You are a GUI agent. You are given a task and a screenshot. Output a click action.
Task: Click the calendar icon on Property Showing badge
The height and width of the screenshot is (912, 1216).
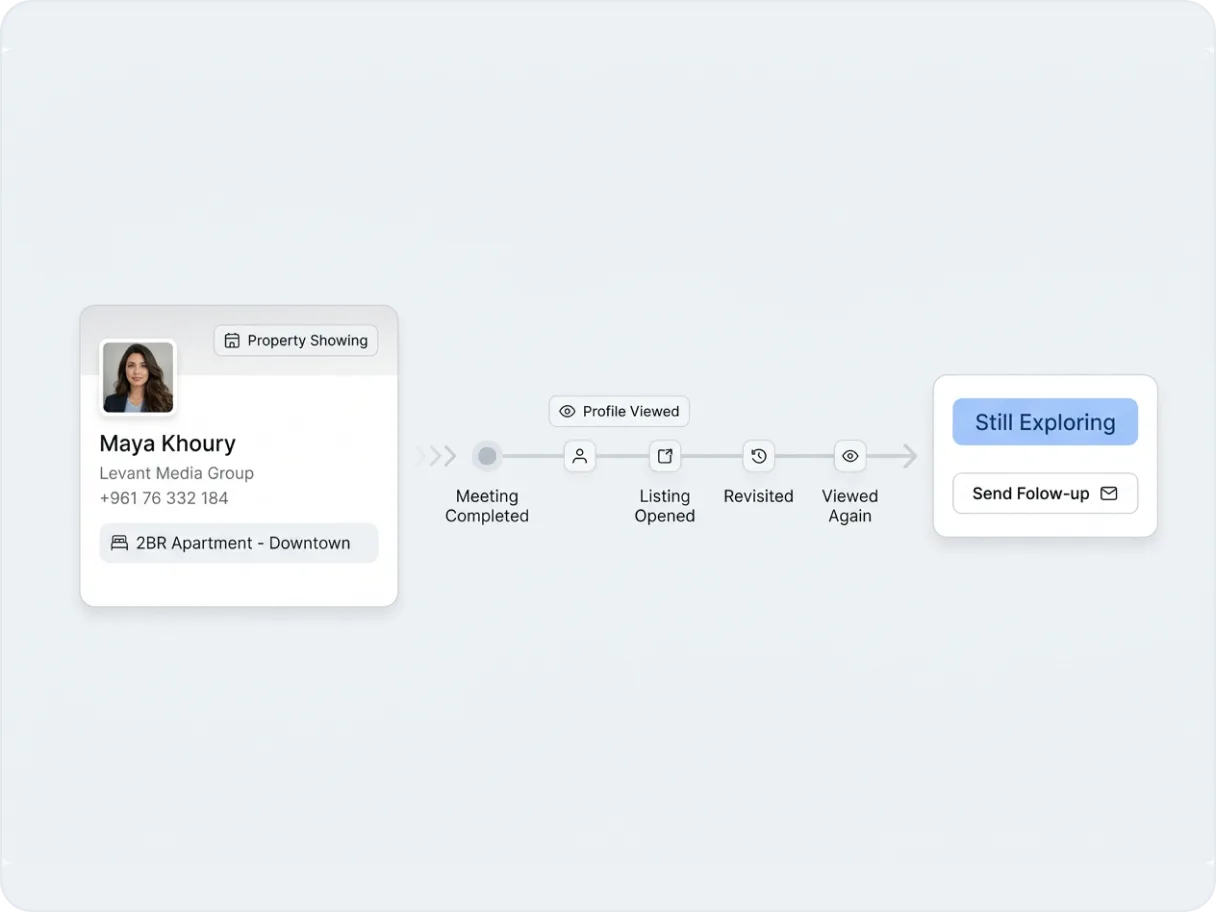click(x=231, y=340)
